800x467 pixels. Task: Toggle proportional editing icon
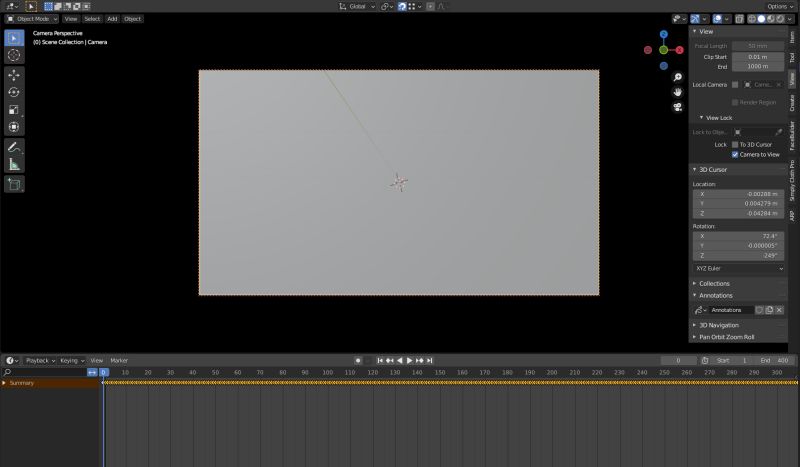430,6
